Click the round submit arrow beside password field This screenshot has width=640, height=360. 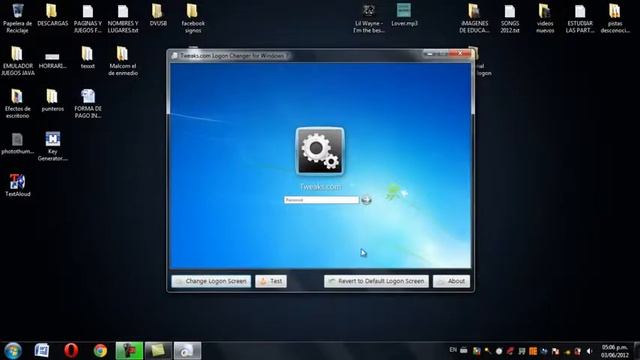point(366,200)
